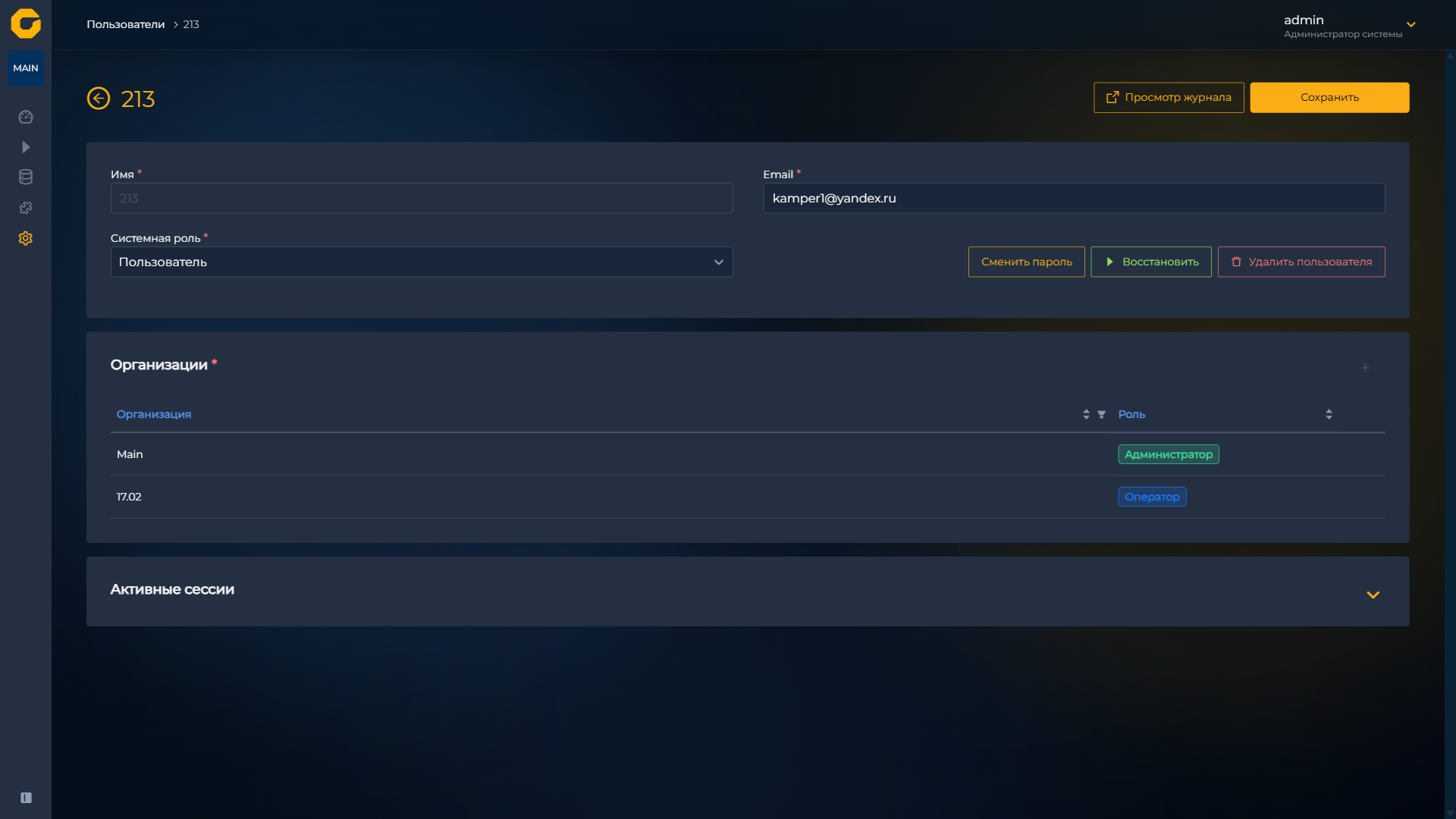Open the Системная роль dropdown

(x=422, y=262)
